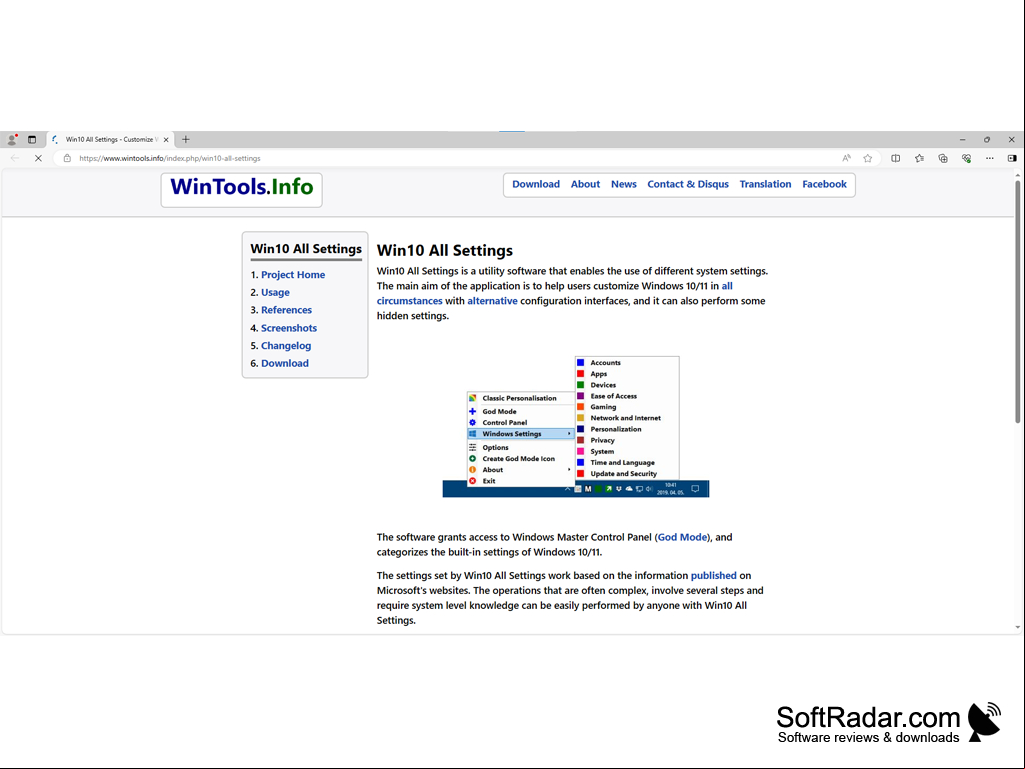Open the Facebook navigation link
This screenshot has width=1025, height=769.
tap(824, 184)
